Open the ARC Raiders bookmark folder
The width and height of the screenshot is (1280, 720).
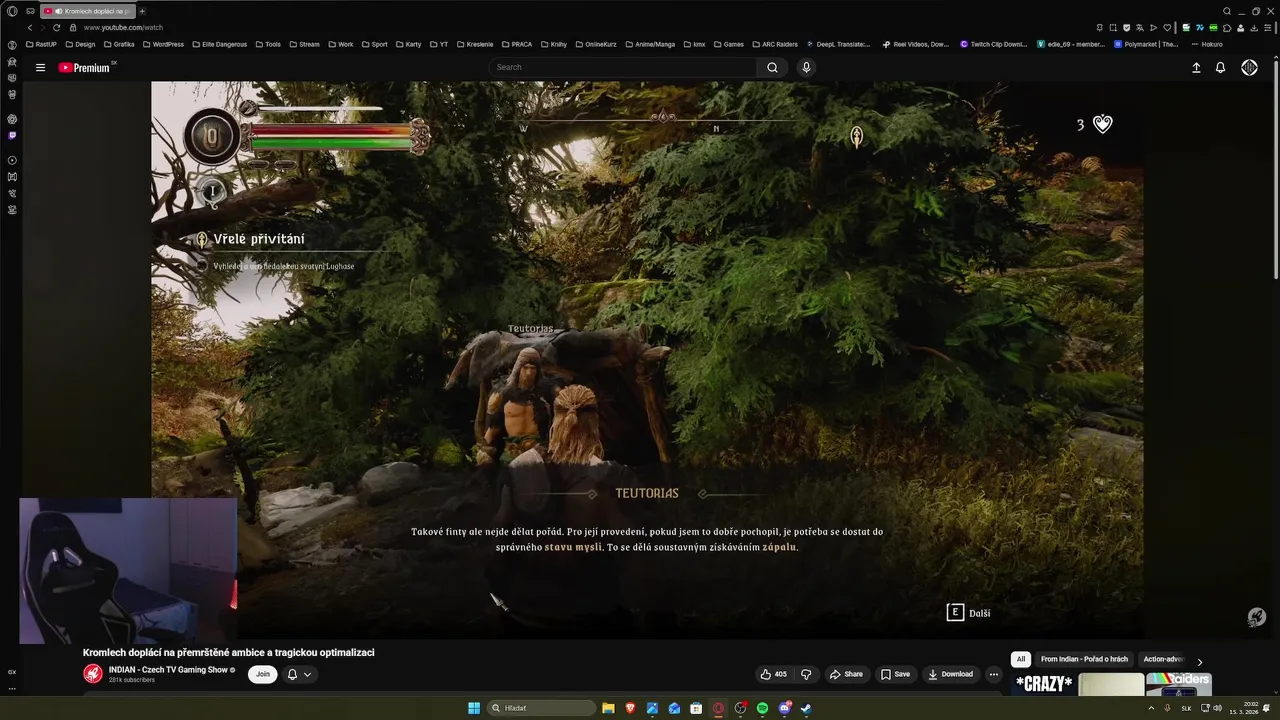coord(774,44)
